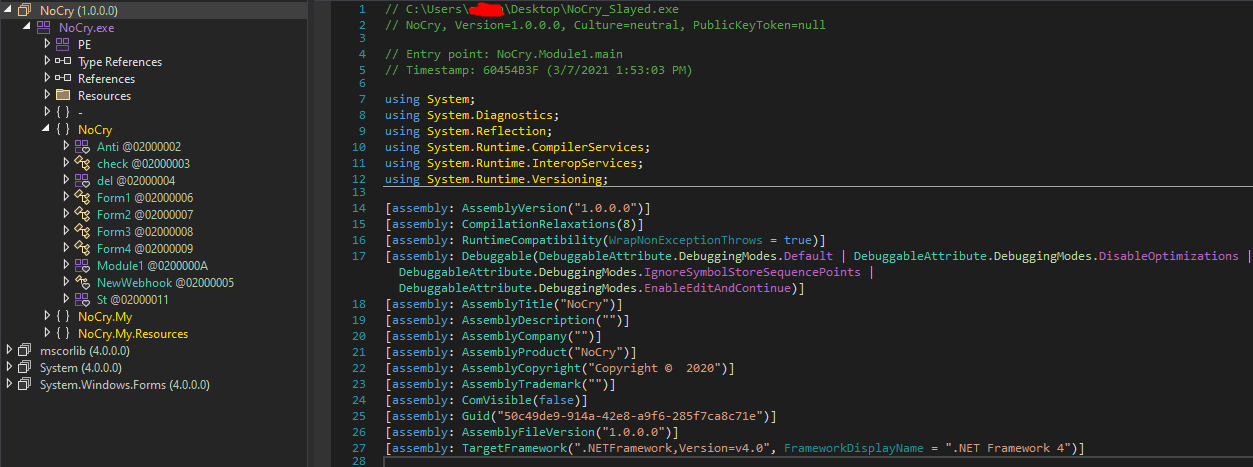Click the mscorlib assembly icon
Image resolution: width=1253 pixels, height=467 pixels.
26,351
